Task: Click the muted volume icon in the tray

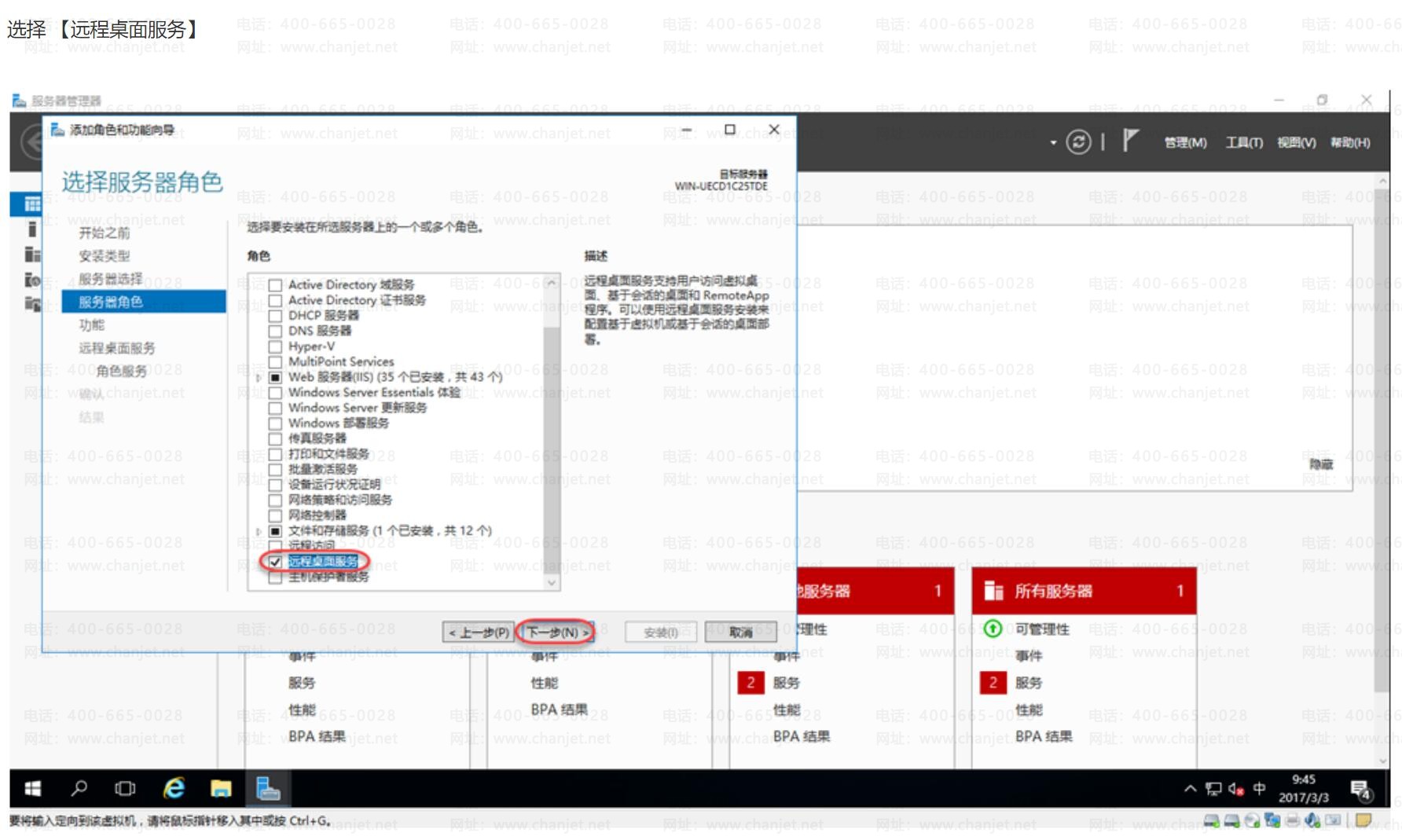Action: (x=1236, y=789)
